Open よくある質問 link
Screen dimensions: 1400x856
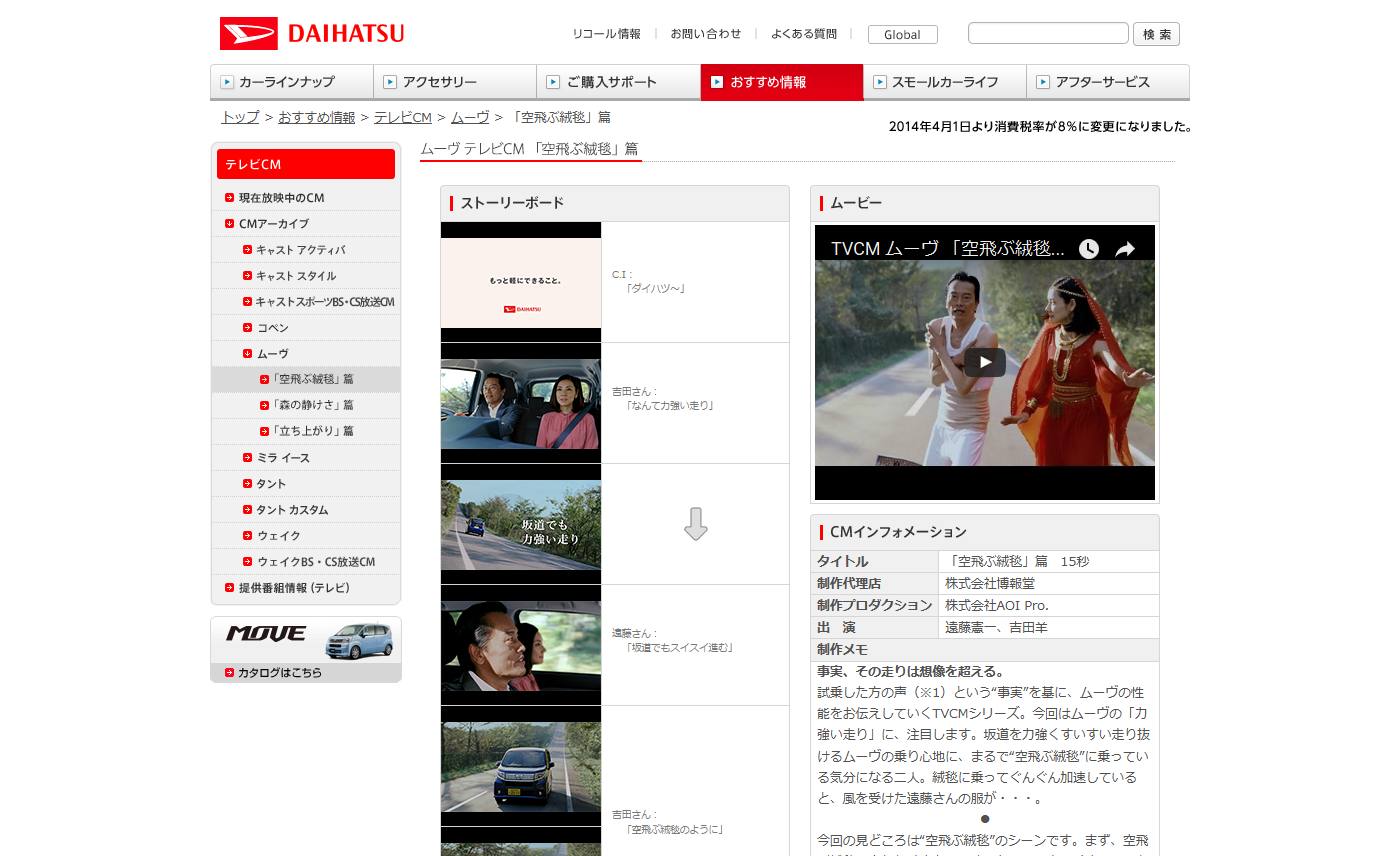coord(804,33)
